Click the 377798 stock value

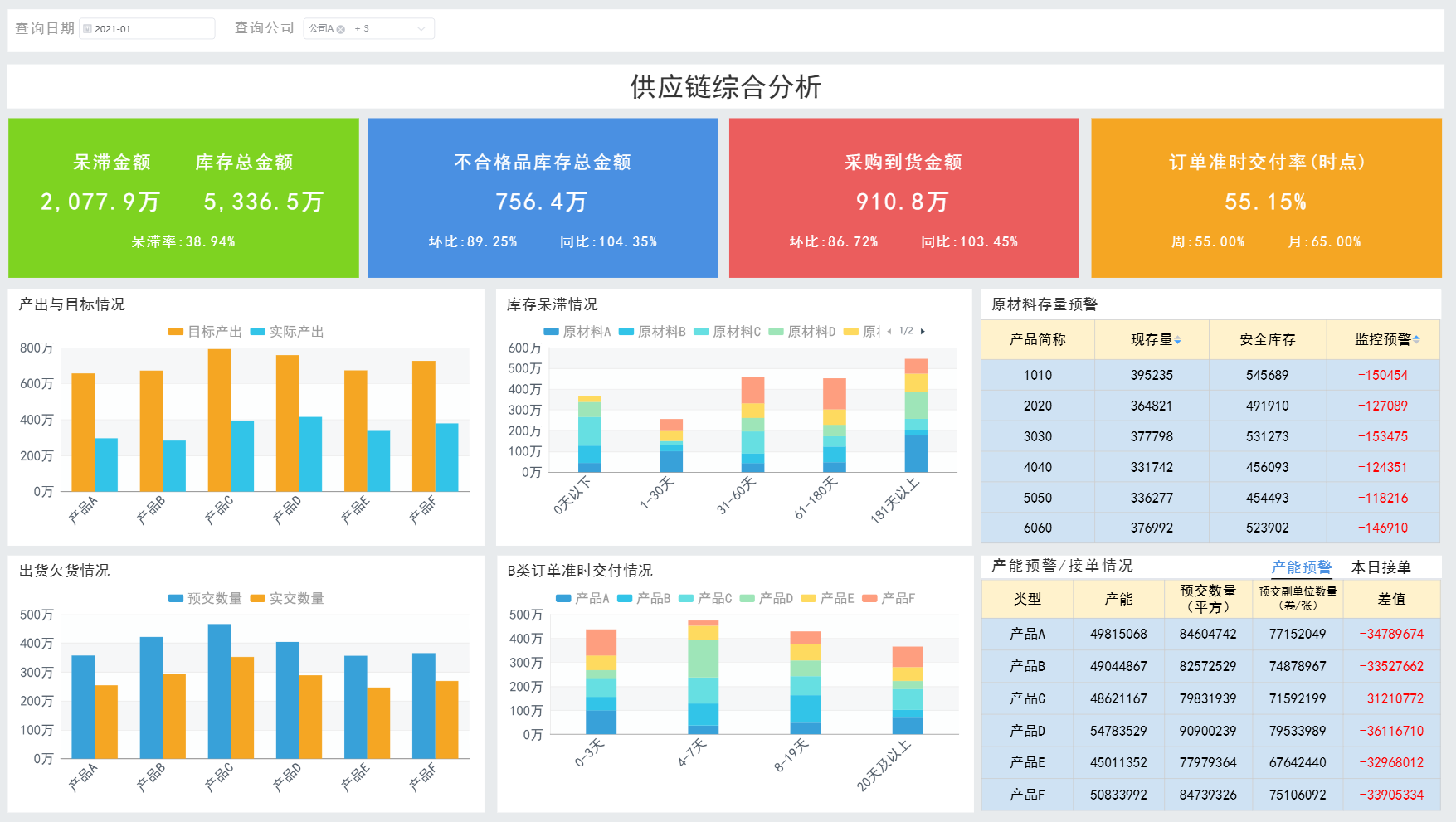(x=1152, y=436)
